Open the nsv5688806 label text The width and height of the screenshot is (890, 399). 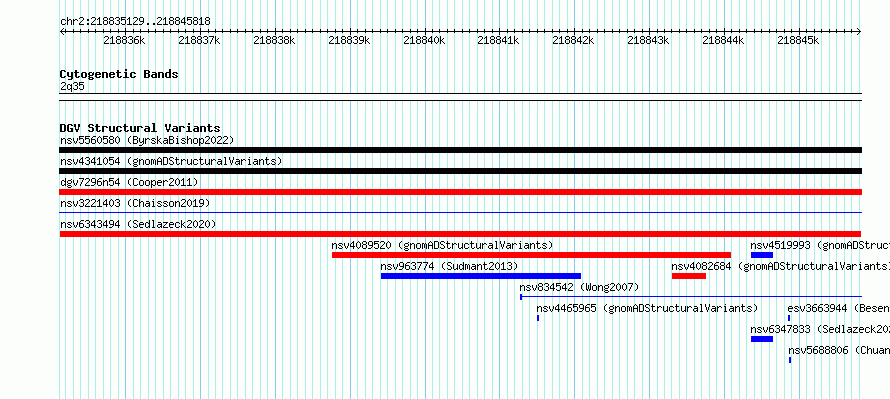click(839, 350)
